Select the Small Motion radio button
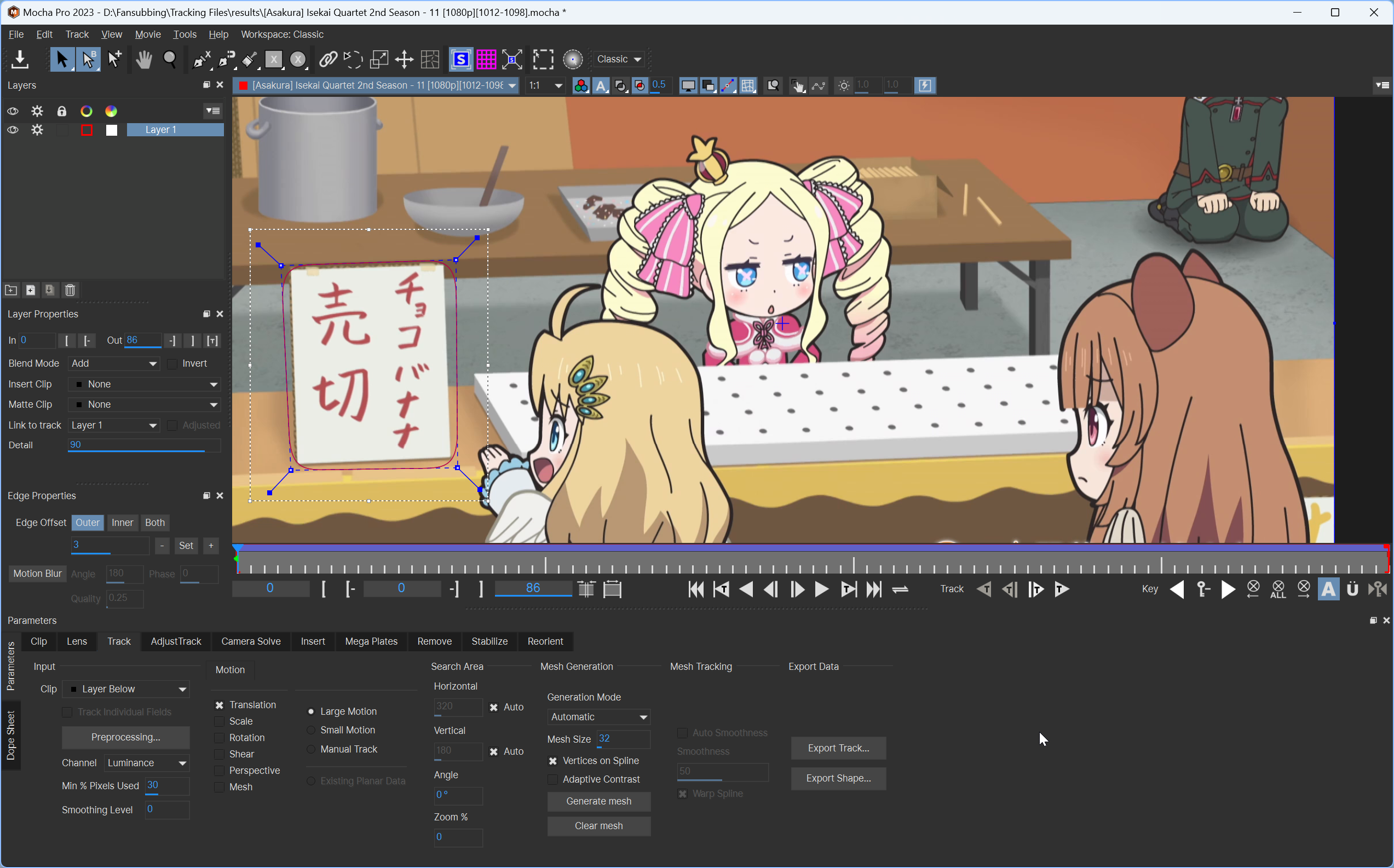The width and height of the screenshot is (1394, 868). click(310, 730)
